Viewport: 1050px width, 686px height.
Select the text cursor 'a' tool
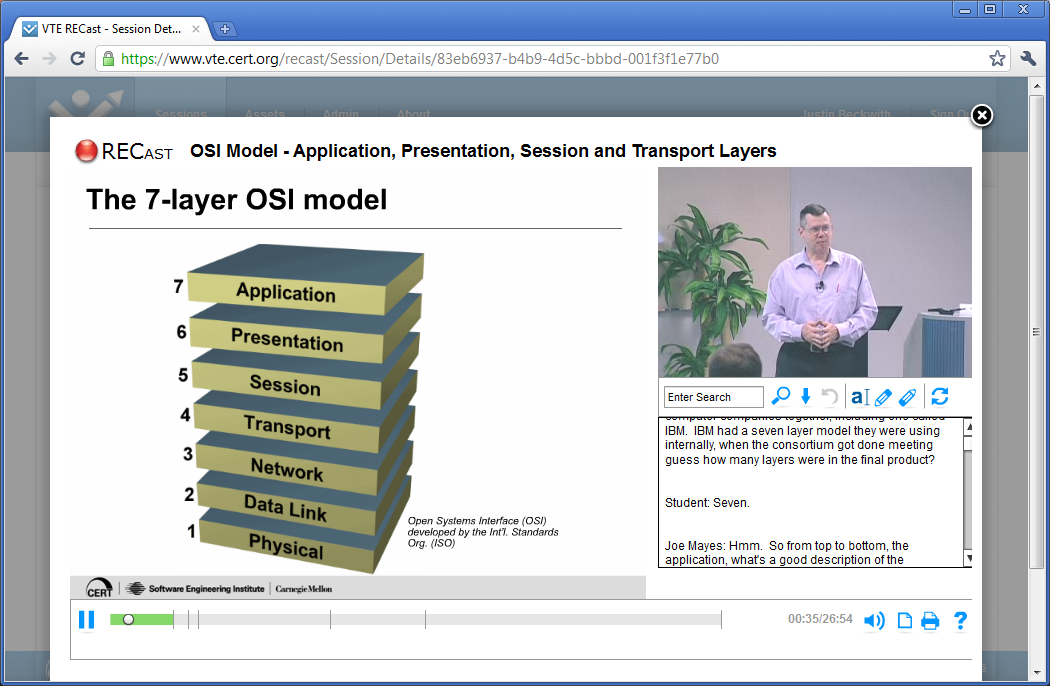860,397
